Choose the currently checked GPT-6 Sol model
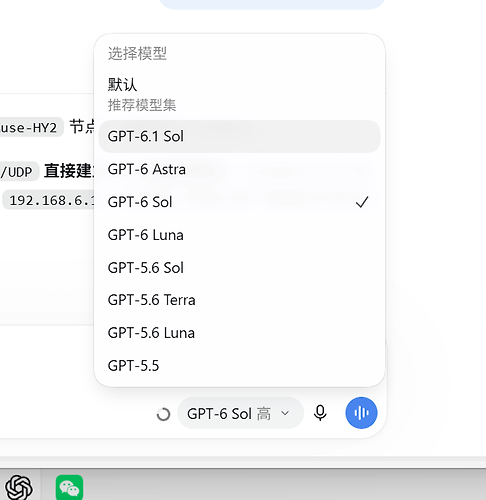The width and height of the screenshot is (486, 500). tap(239, 202)
